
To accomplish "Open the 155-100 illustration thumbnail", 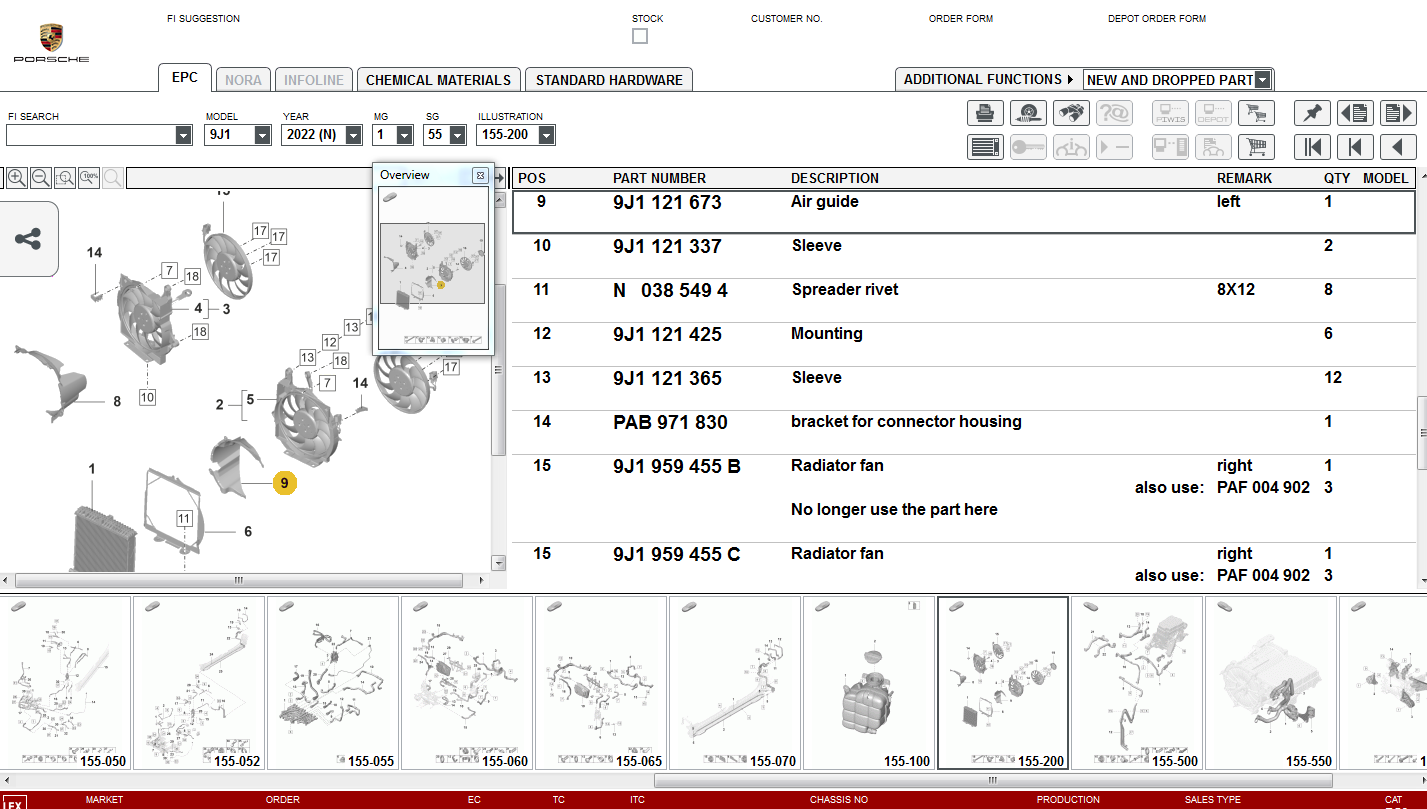I will (868, 683).
